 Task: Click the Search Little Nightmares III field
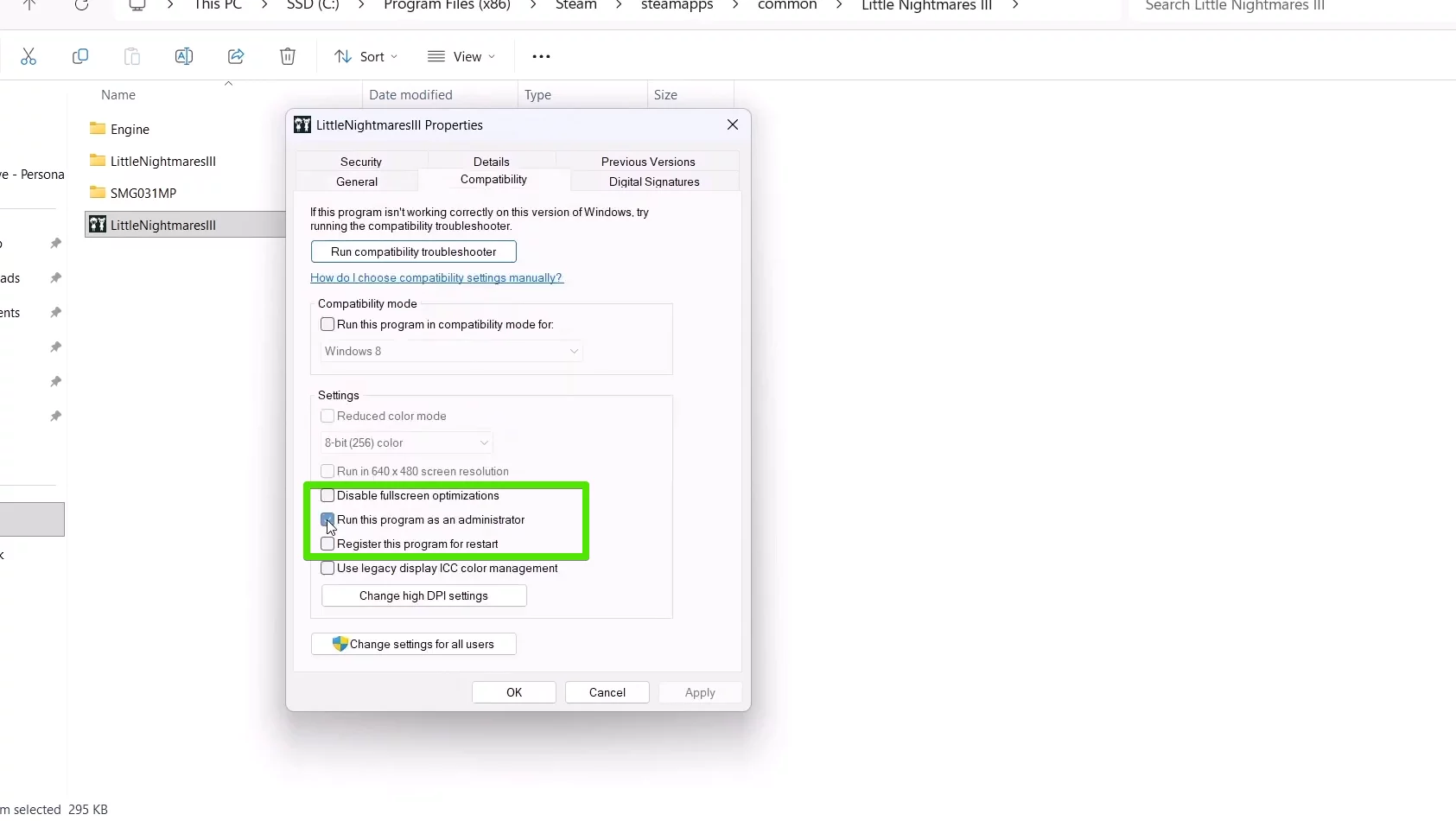pyautogui.click(x=1288, y=7)
